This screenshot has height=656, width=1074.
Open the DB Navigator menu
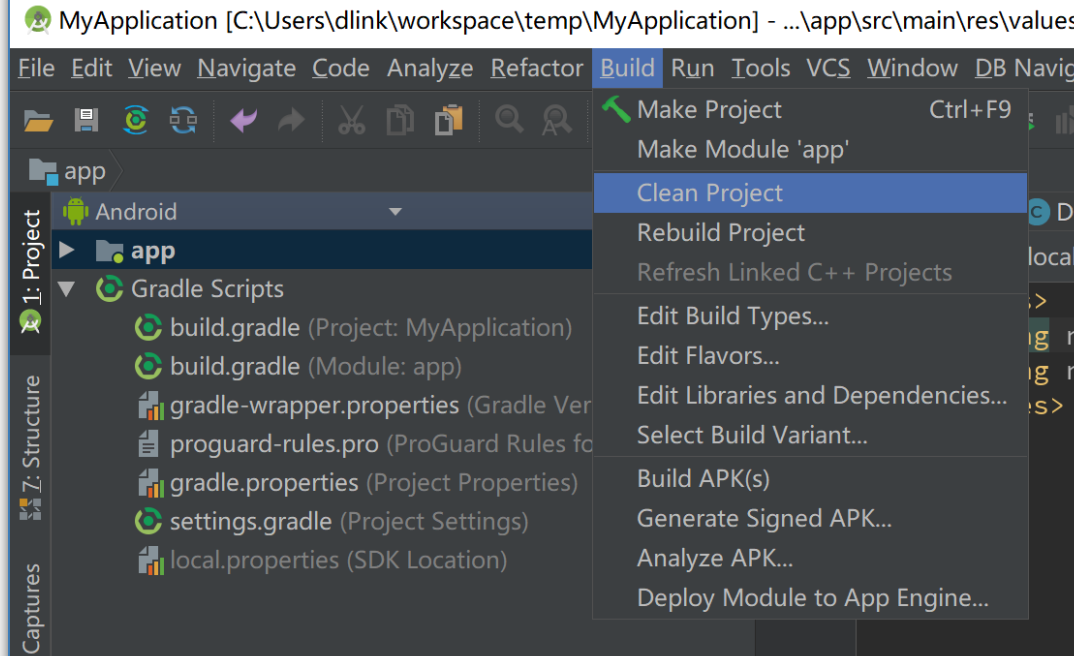click(x=1023, y=68)
